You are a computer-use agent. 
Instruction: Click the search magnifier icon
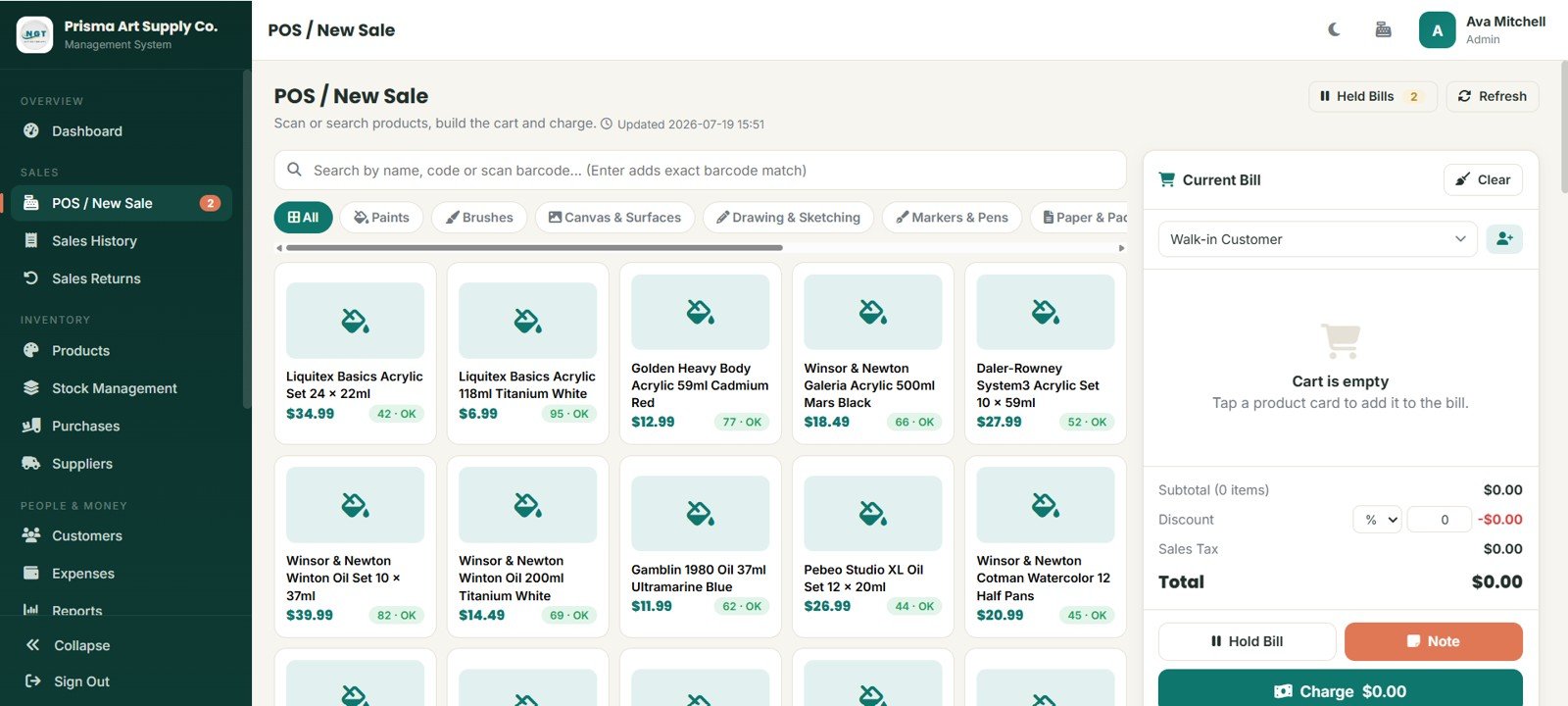294,170
